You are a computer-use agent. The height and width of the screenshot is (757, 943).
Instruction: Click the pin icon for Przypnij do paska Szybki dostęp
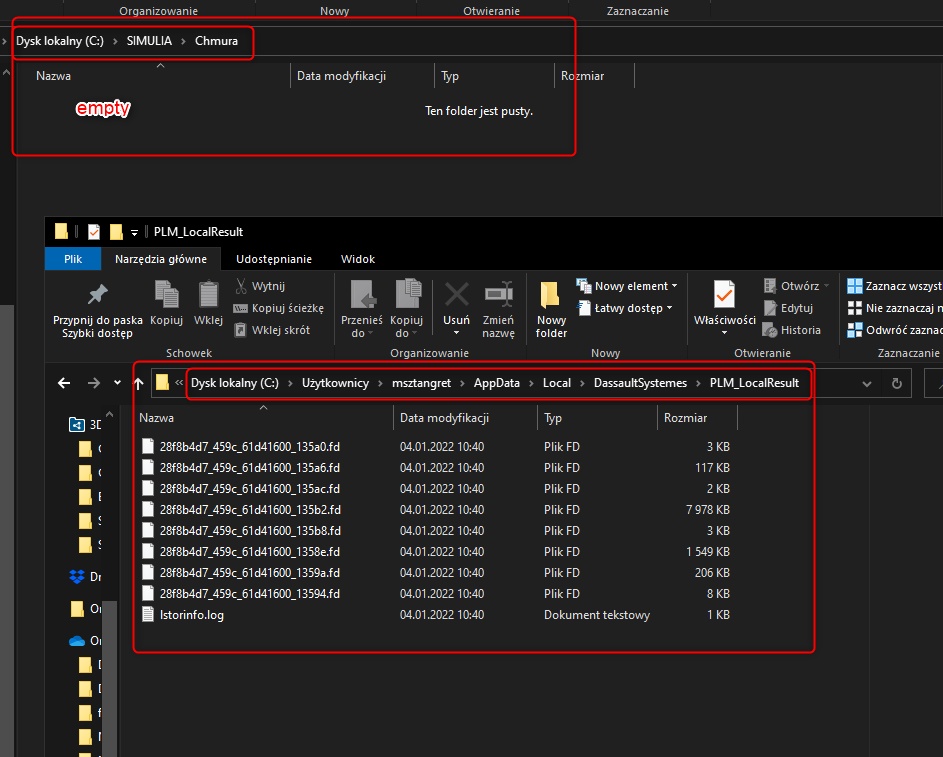97,295
